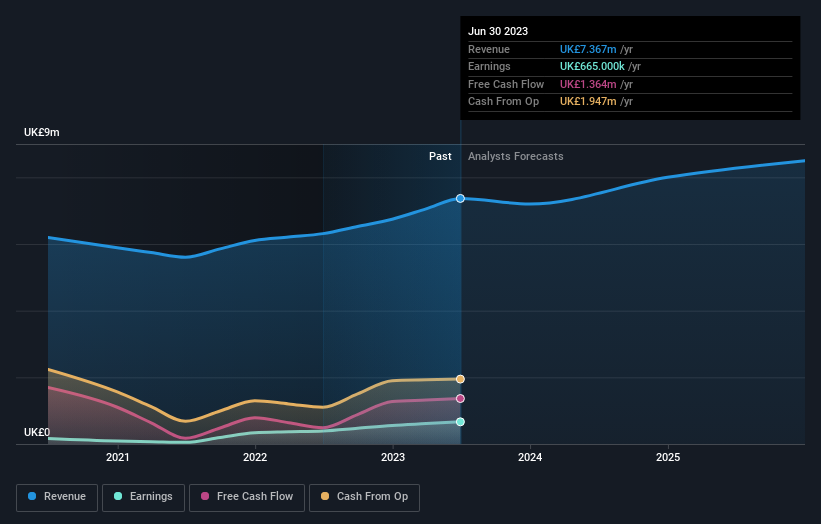Screen dimensions: 821x524
Task: Click the Free Cash Flow label in tooltip
Action: point(506,84)
